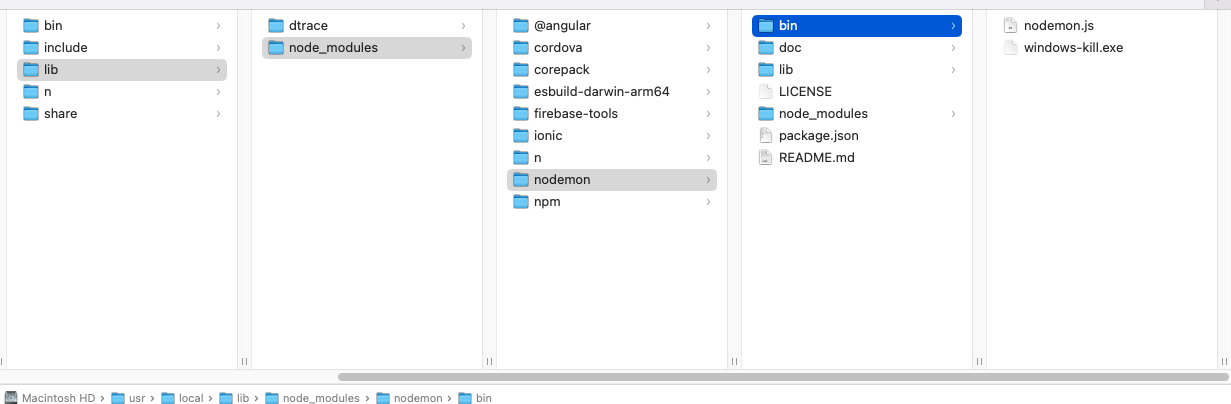Click the @angular folder icon

[520, 25]
